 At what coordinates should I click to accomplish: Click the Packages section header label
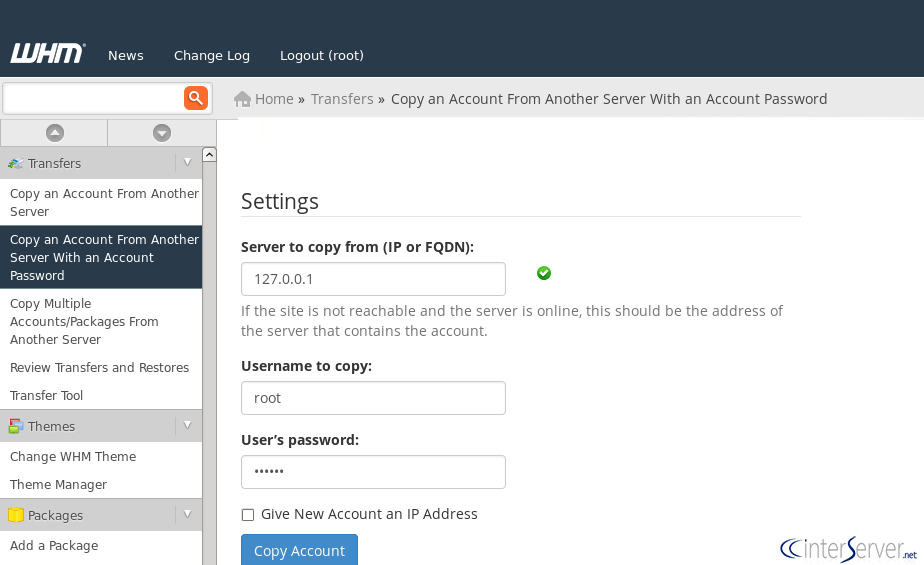coord(55,516)
